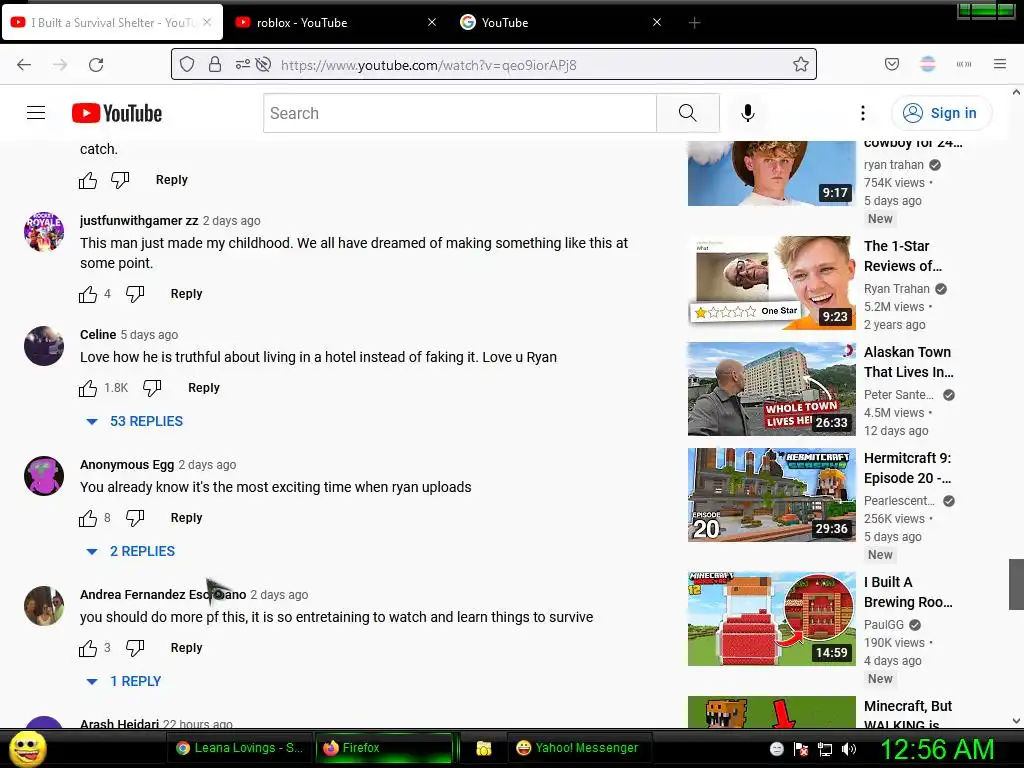1024x768 pixels.
Task: Reply to the Anonymous Egg comment
Action: (186, 518)
